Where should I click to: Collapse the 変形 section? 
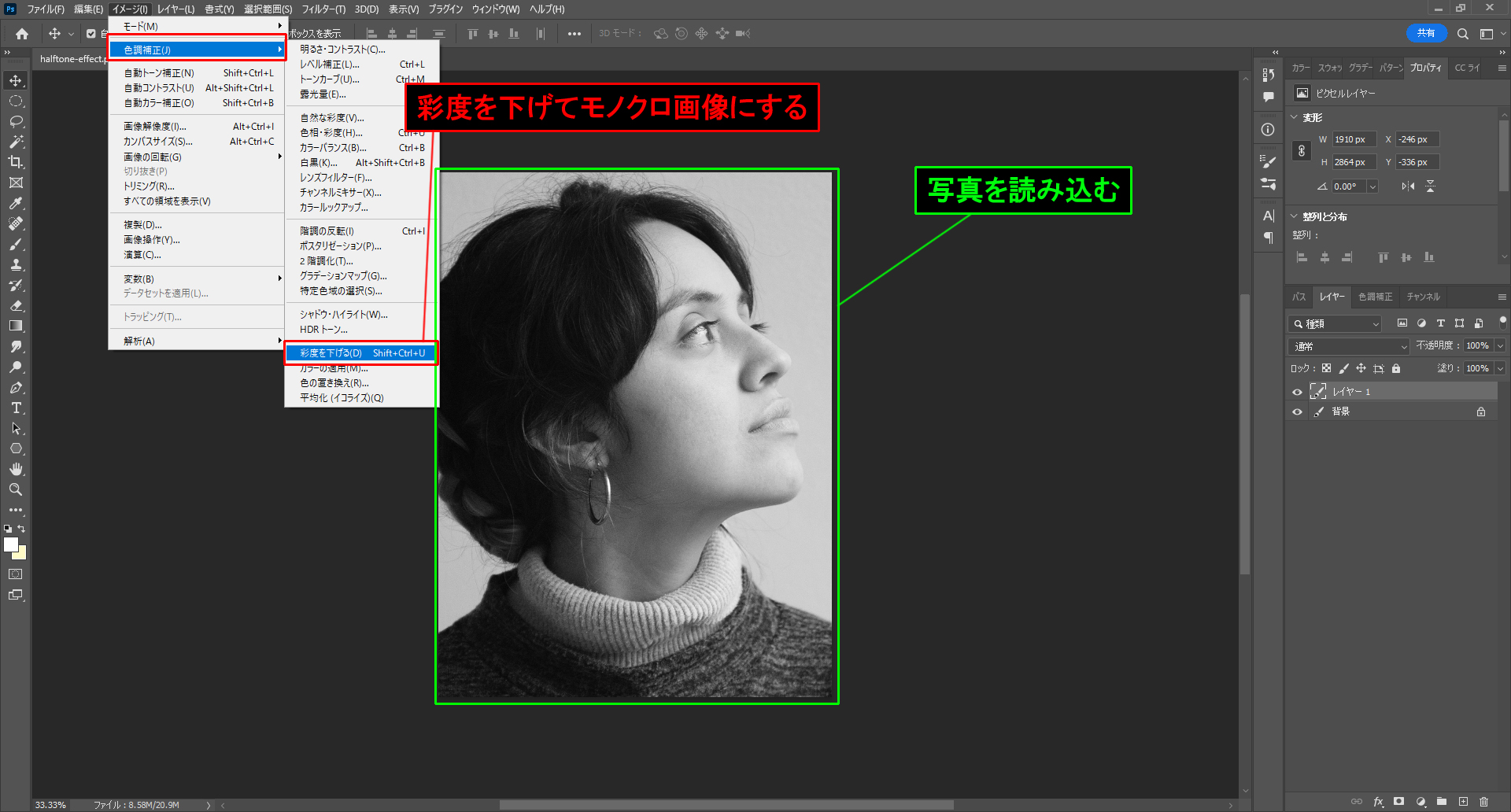pyautogui.click(x=1295, y=117)
